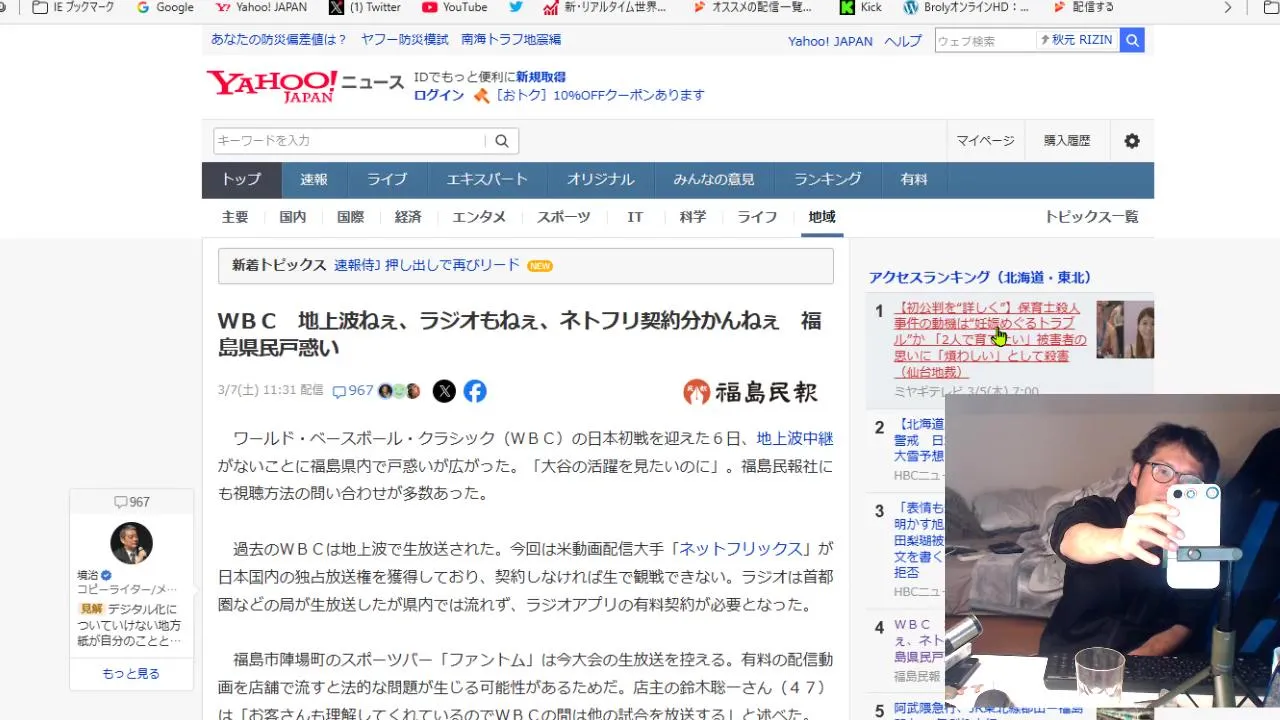Viewport: 1280px width, 720px height.
Task: Select the みんなの意見 tab
Action: [x=714, y=180]
